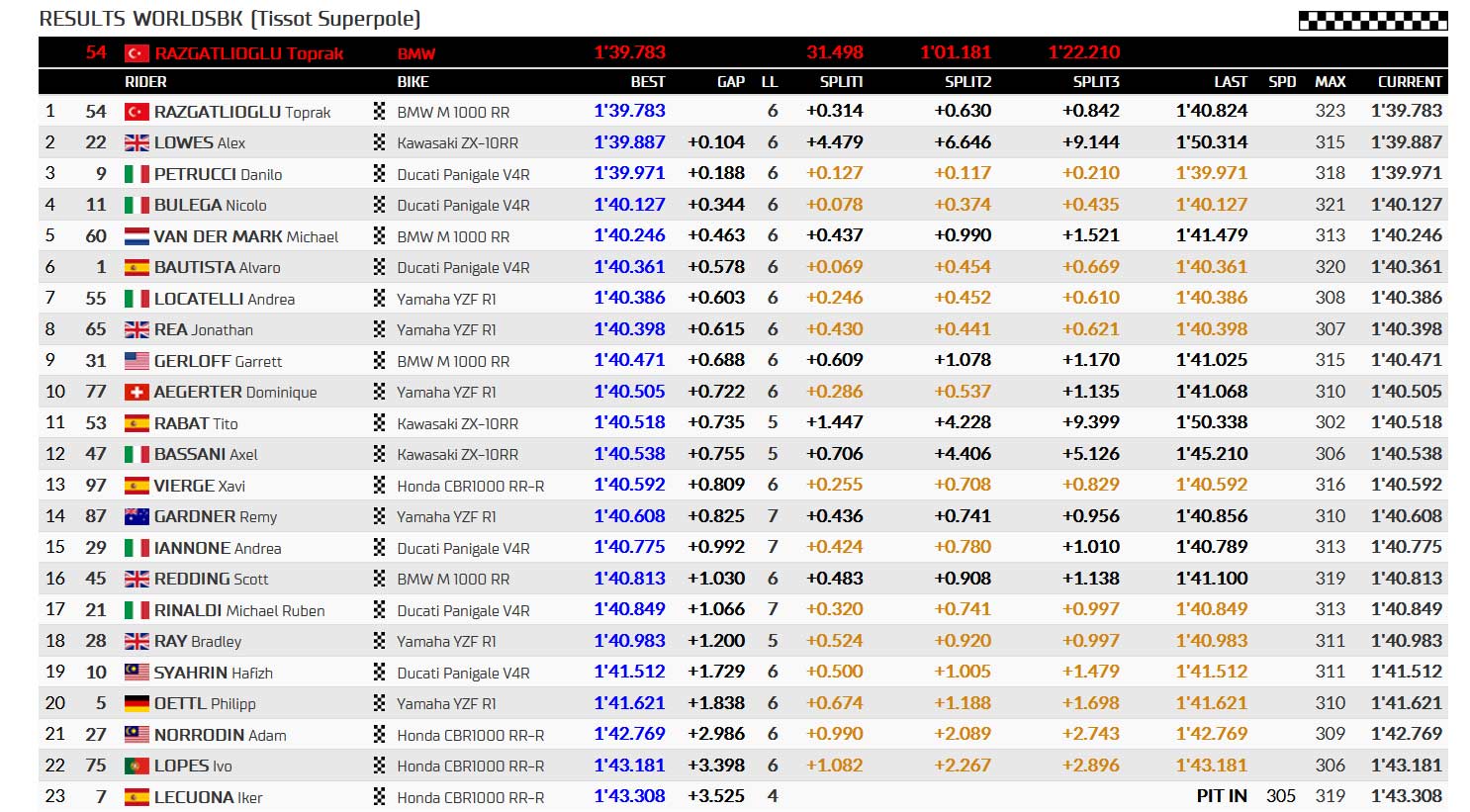Click the last time 1'41.512 for SYAHRIN
The image size is (1470, 812).
(x=1212, y=672)
